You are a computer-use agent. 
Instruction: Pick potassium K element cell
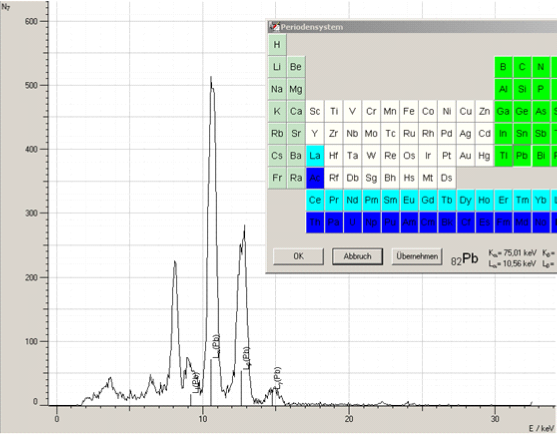(x=277, y=112)
